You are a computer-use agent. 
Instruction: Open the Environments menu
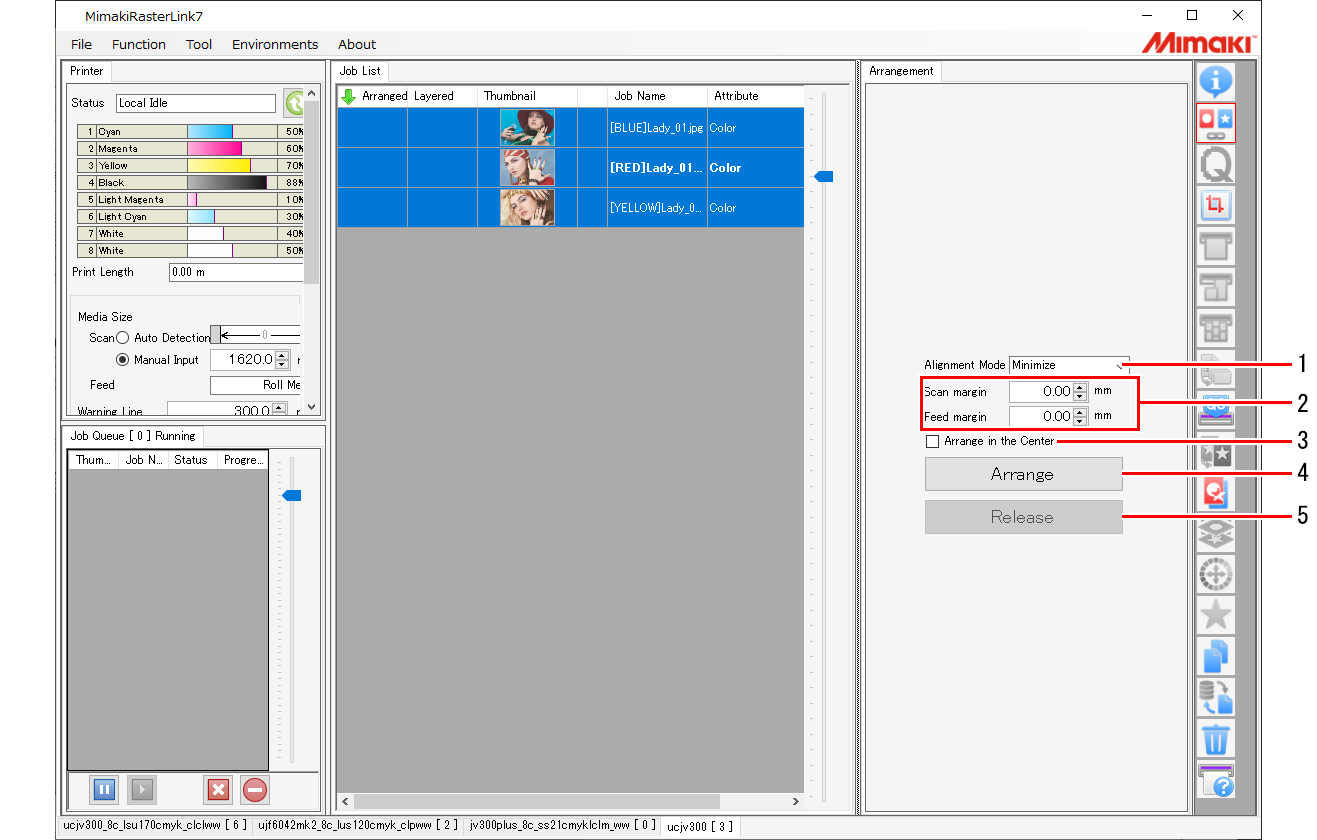[275, 44]
